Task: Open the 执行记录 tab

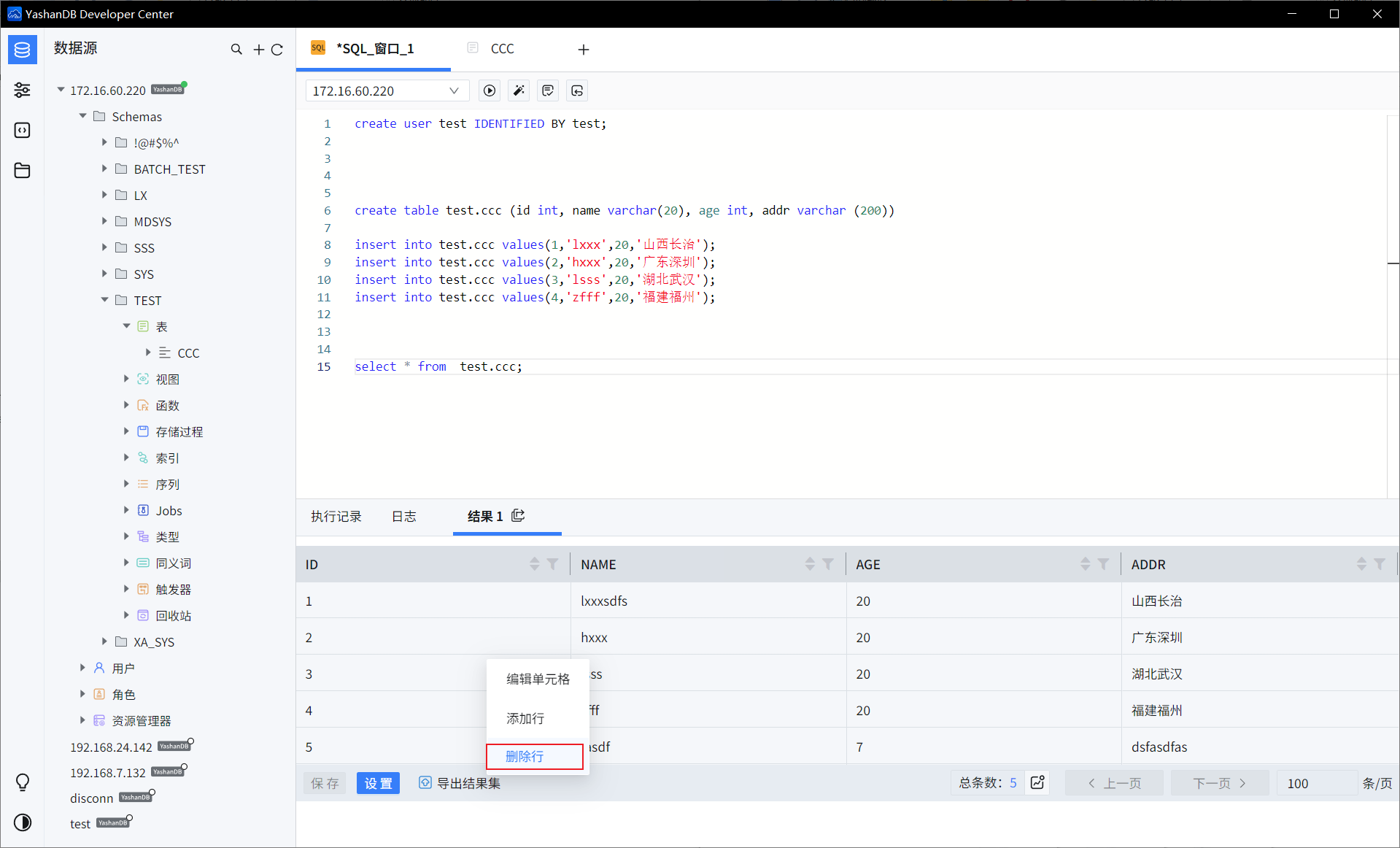Action: click(336, 516)
